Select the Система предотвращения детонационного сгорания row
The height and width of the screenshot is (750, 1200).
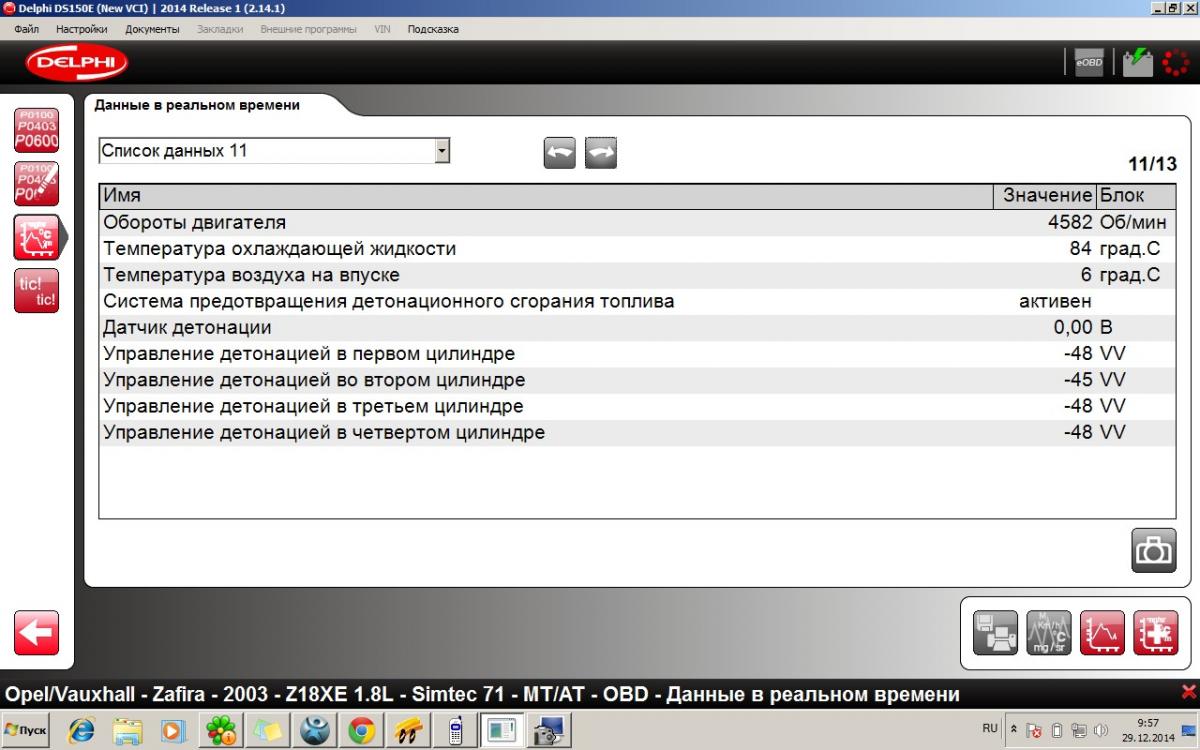click(638, 301)
